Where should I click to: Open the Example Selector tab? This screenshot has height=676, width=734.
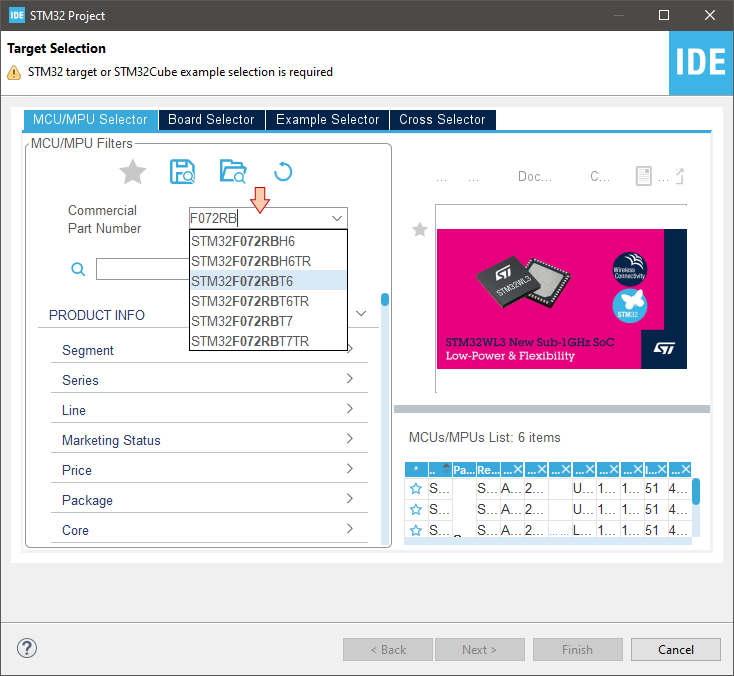coord(327,120)
